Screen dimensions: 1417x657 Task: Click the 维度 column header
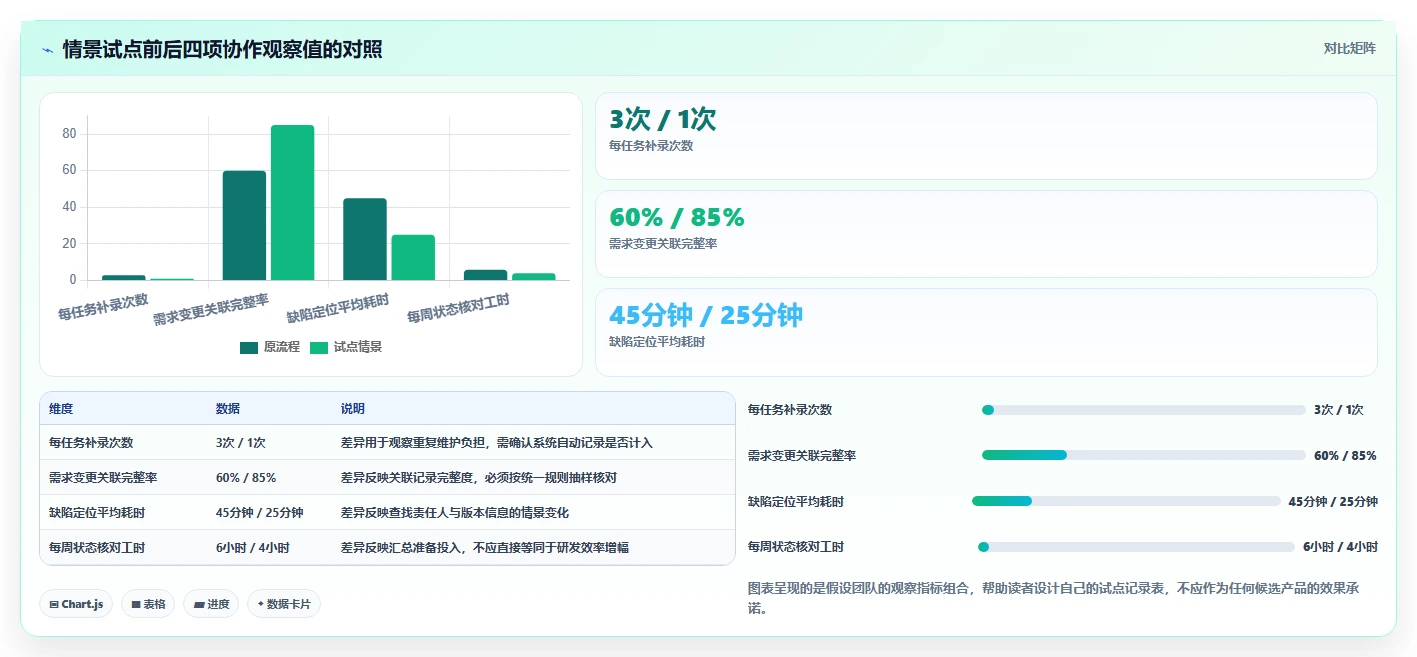[x=61, y=409]
